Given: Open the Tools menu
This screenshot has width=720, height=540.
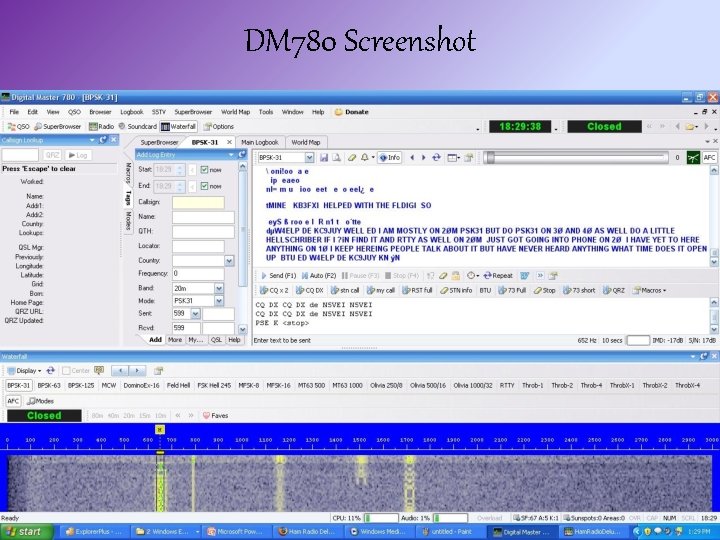Looking at the screenshot, I should [x=266, y=112].
